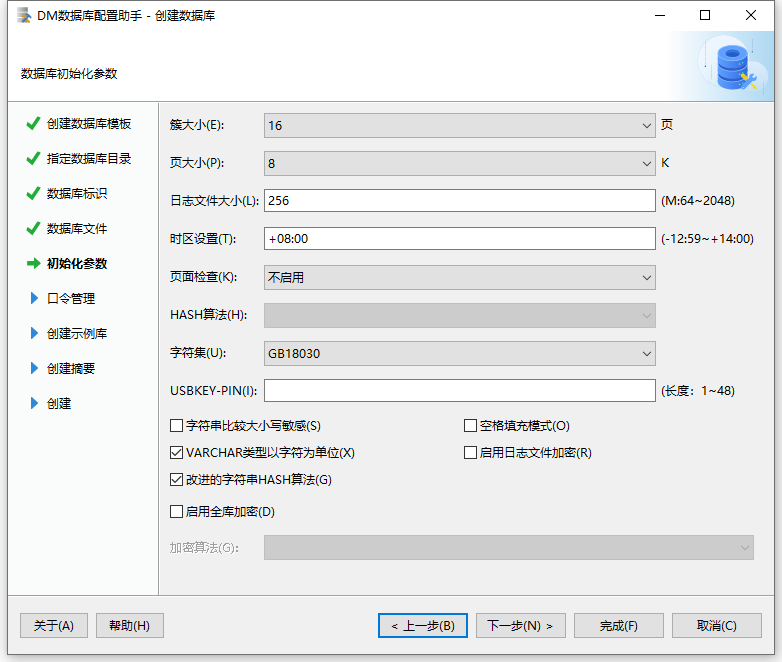Click the database icon in the header banner
The image size is (782, 662).
(x=734, y=66)
